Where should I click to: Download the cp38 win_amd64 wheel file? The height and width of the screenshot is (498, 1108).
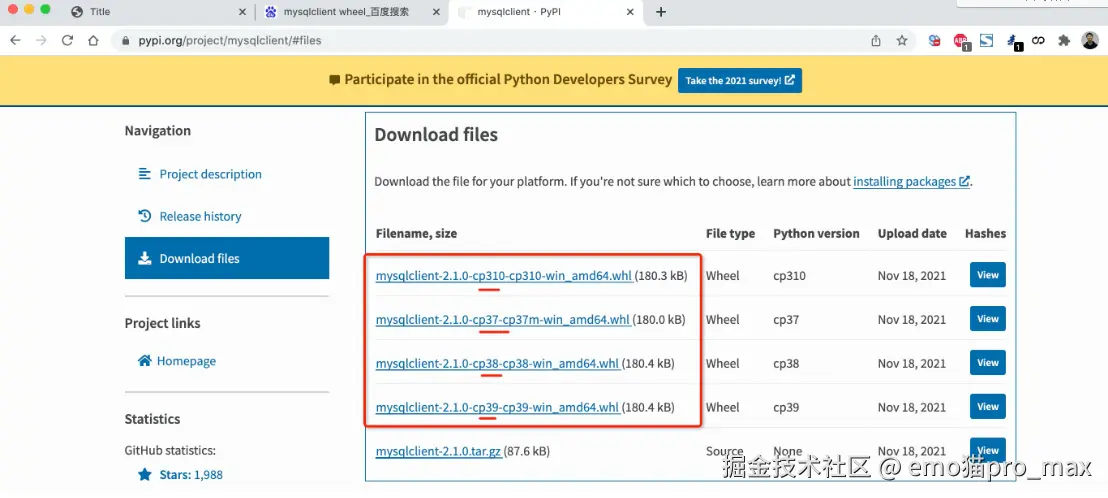(497, 364)
